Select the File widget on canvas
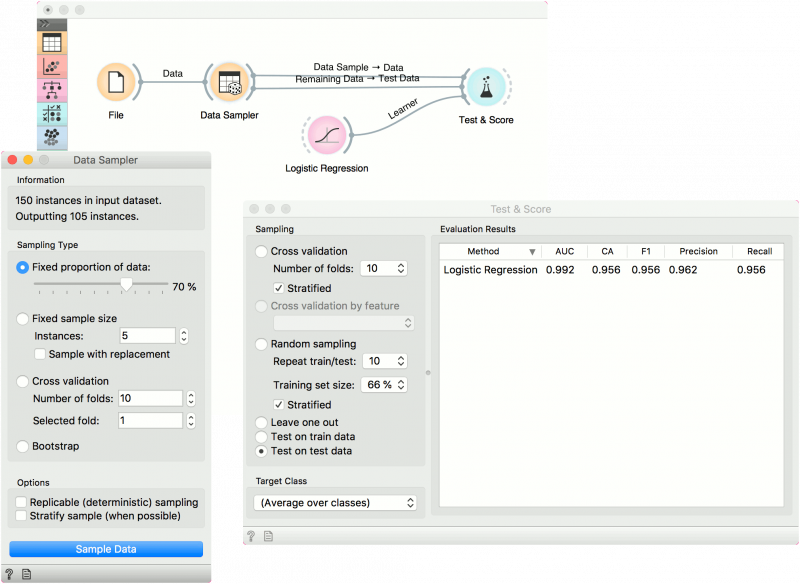The image size is (800, 584). pos(116,82)
